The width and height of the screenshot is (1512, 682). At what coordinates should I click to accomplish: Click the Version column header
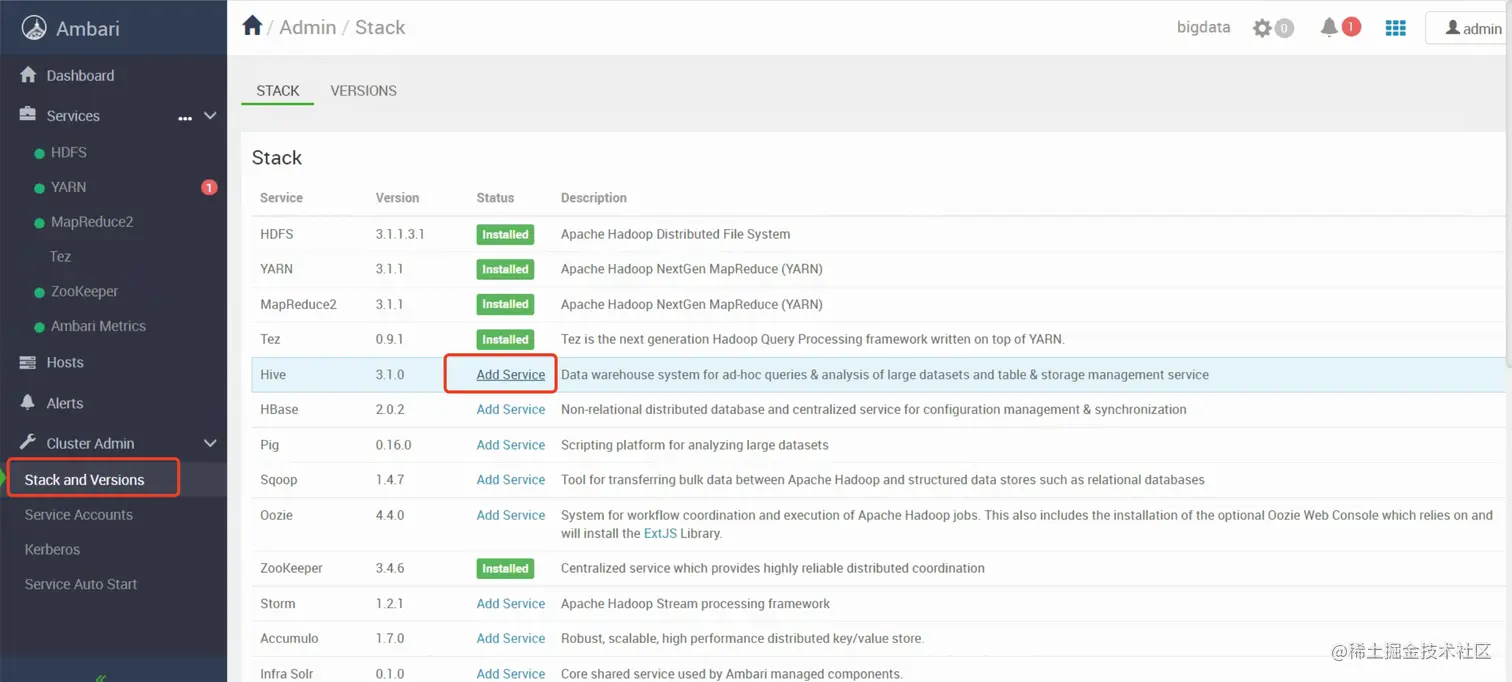(397, 198)
